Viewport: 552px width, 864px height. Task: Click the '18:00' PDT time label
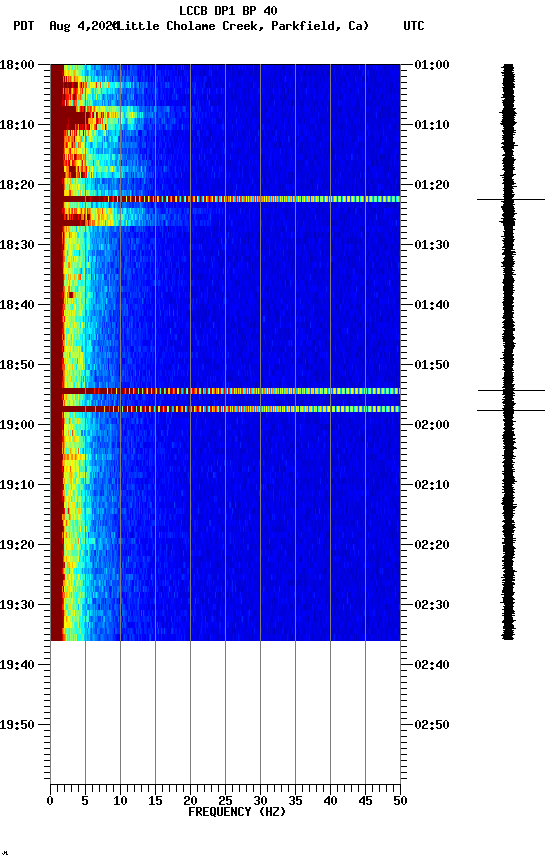(x=17, y=65)
